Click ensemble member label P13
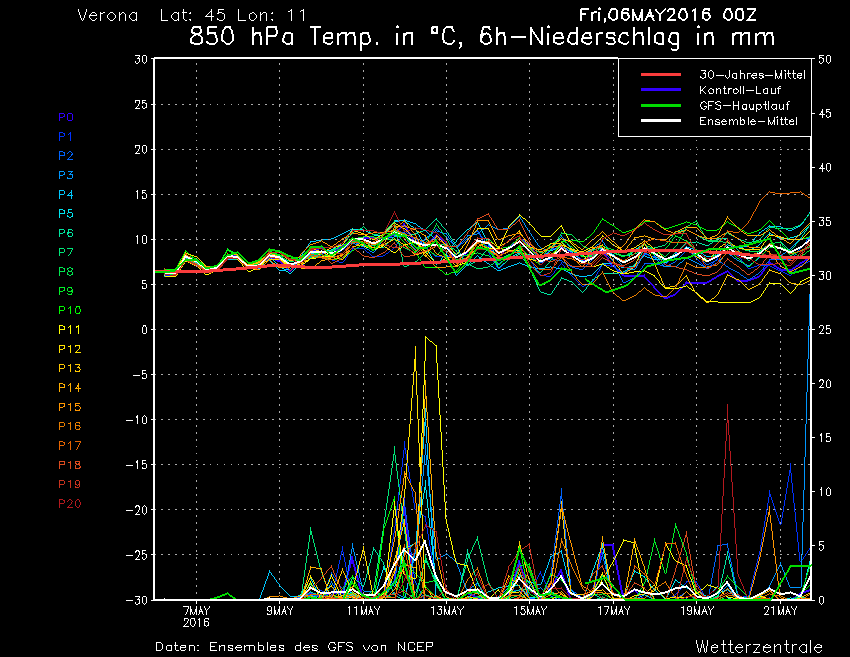Viewport: 850px width, 657px height. tap(69, 368)
